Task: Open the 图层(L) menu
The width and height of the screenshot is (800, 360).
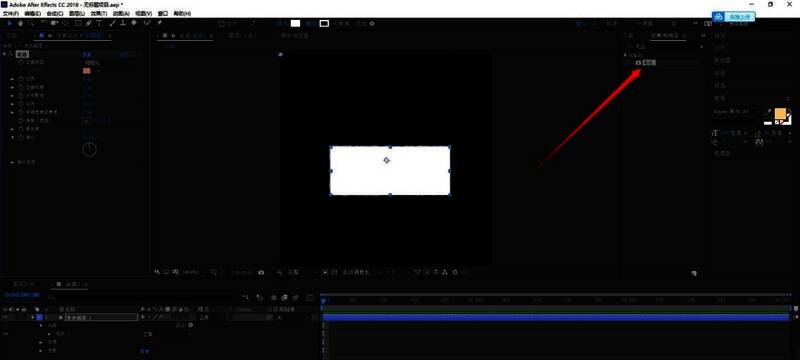Action: click(77, 13)
